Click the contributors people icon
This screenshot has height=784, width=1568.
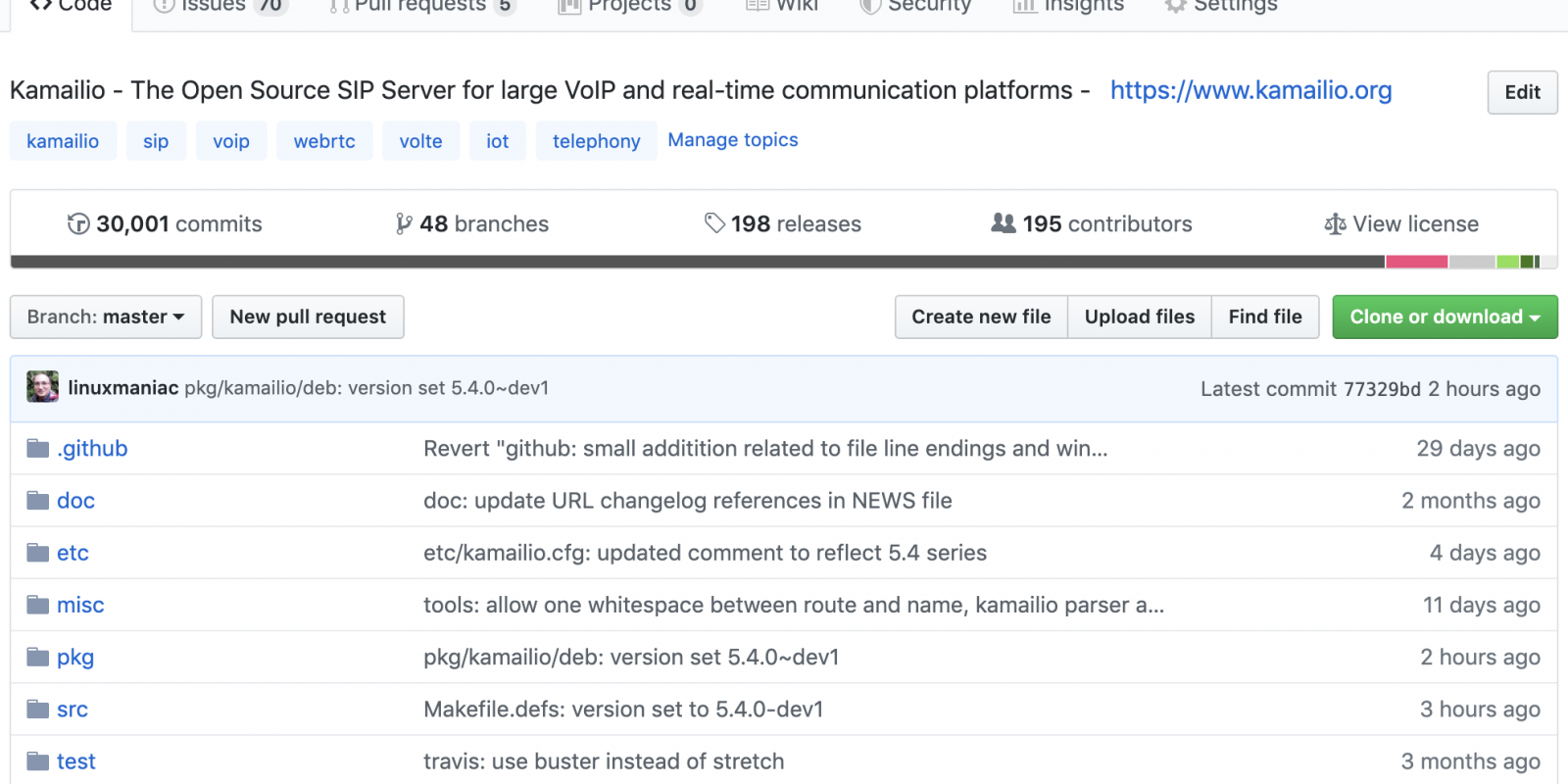point(1004,223)
